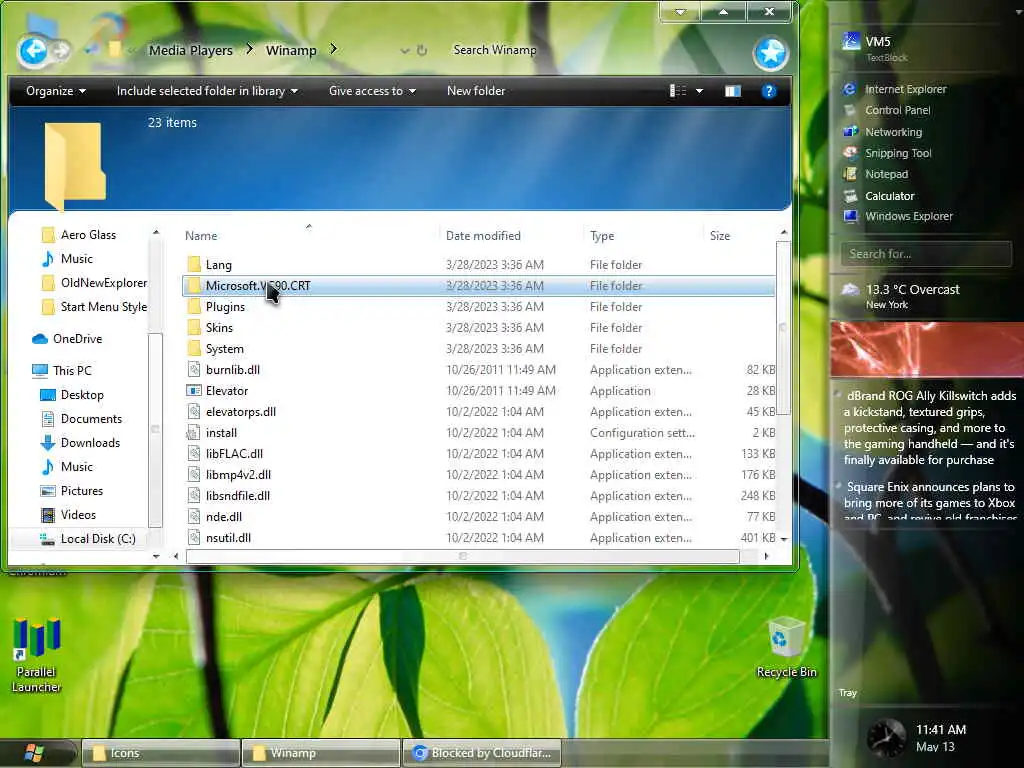
Task: Select the Skins folder icon
Action: coord(194,327)
